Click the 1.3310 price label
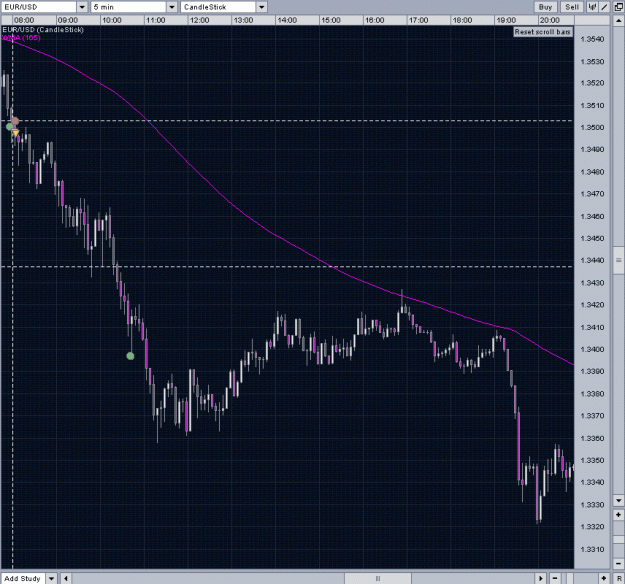Viewport: 625px width, 584px height. (592, 549)
